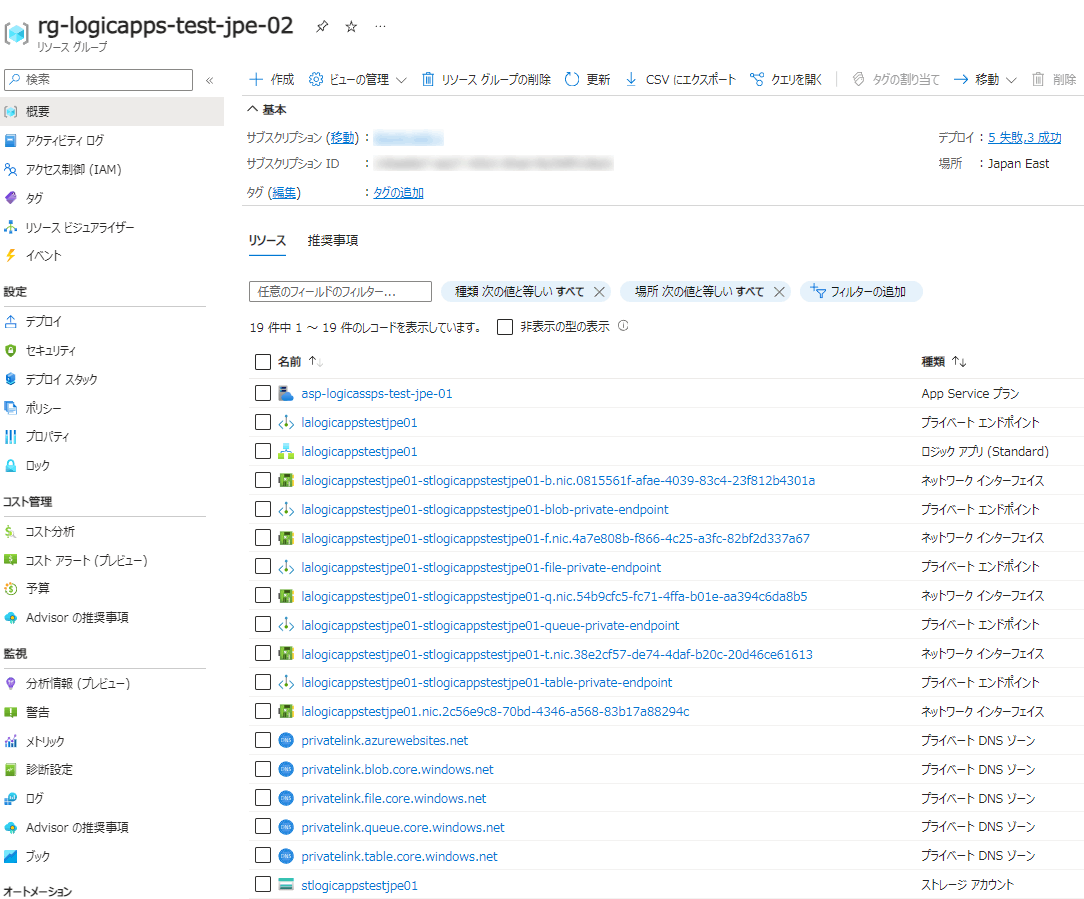Toggle the select-all checkbox beside 名前
Image resolution: width=1084 pixels, height=899 pixels.
click(x=263, y=362)
